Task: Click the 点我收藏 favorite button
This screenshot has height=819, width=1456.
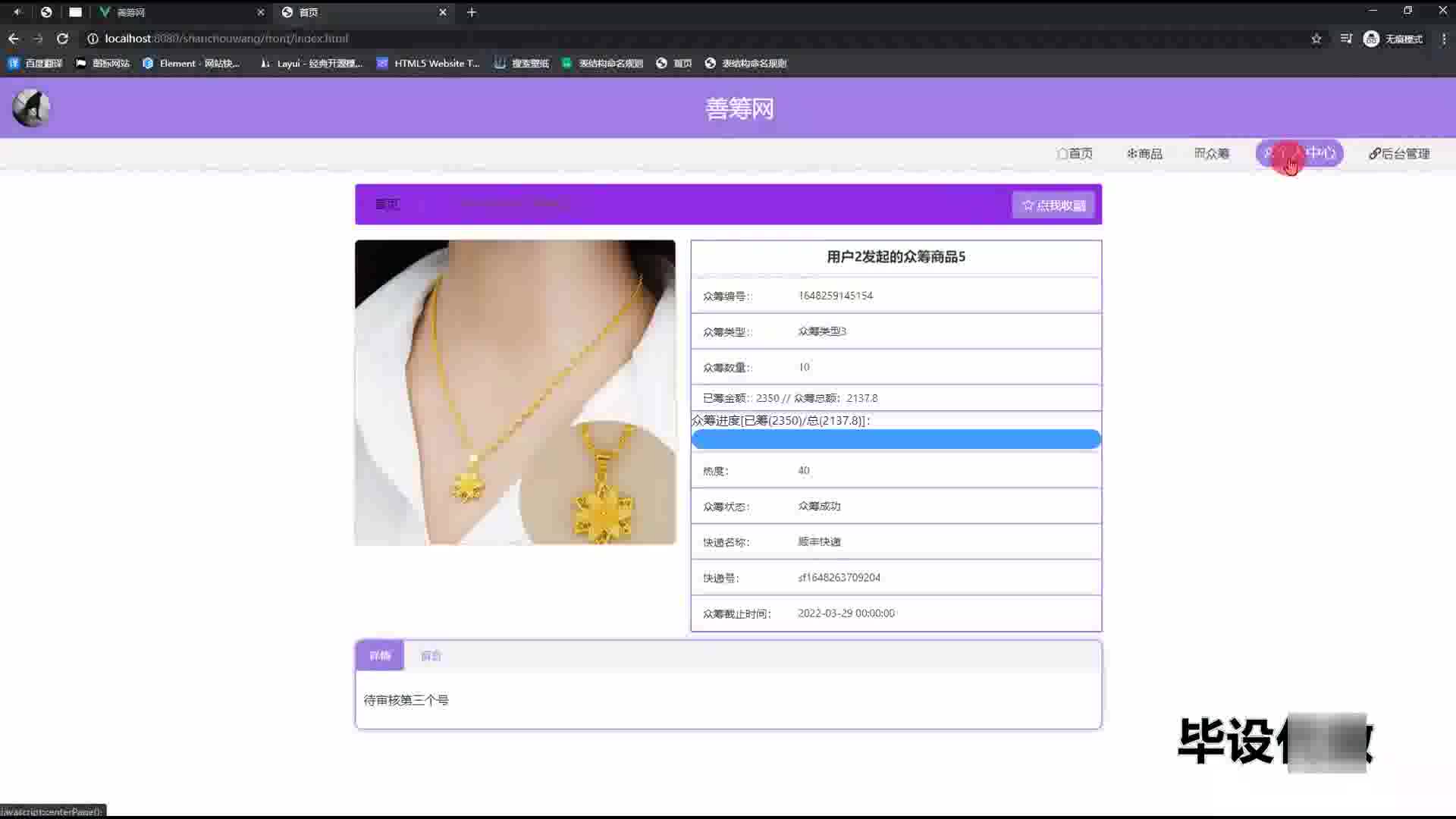Action: click(1053, 206)
